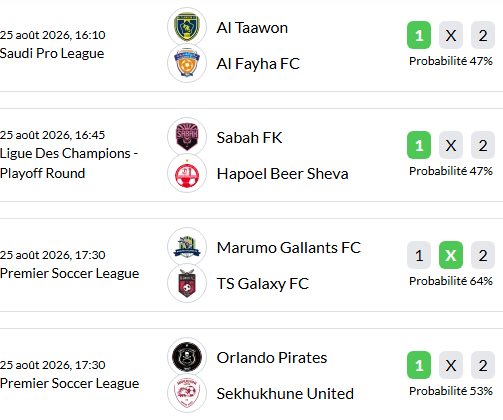Image resolution: width=503 pixels, height=420 pixels.
Task: Open the Al Taawon team name link
Action: point(252,28)
